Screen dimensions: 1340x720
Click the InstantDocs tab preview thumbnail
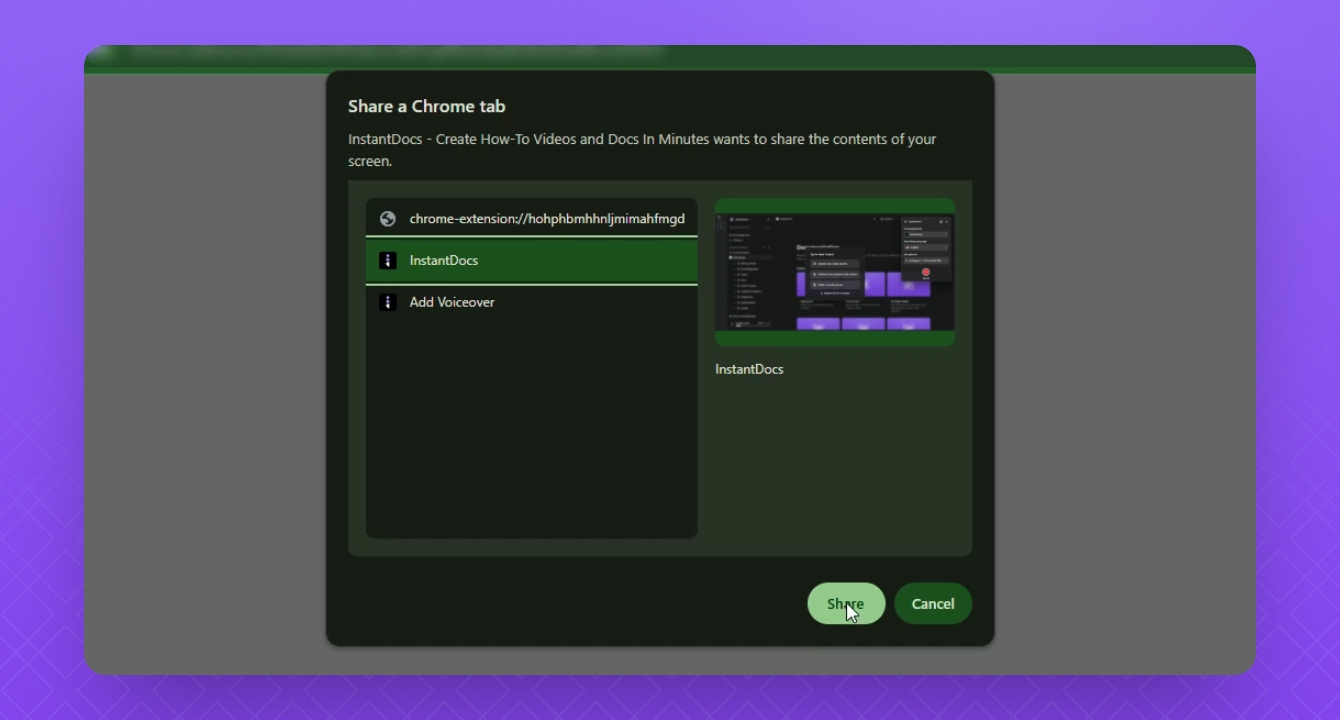(x=835, y=272)
